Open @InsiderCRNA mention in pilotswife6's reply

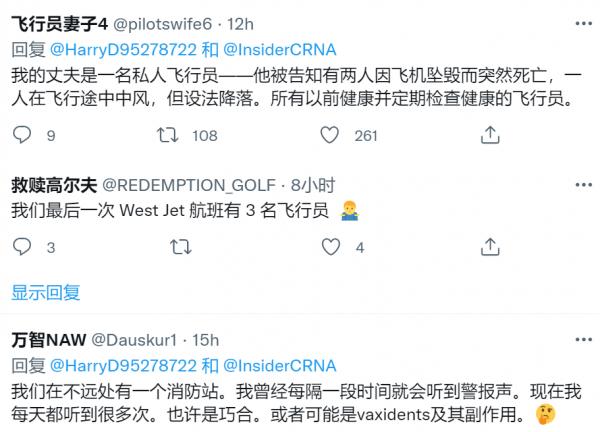point(282,49)
